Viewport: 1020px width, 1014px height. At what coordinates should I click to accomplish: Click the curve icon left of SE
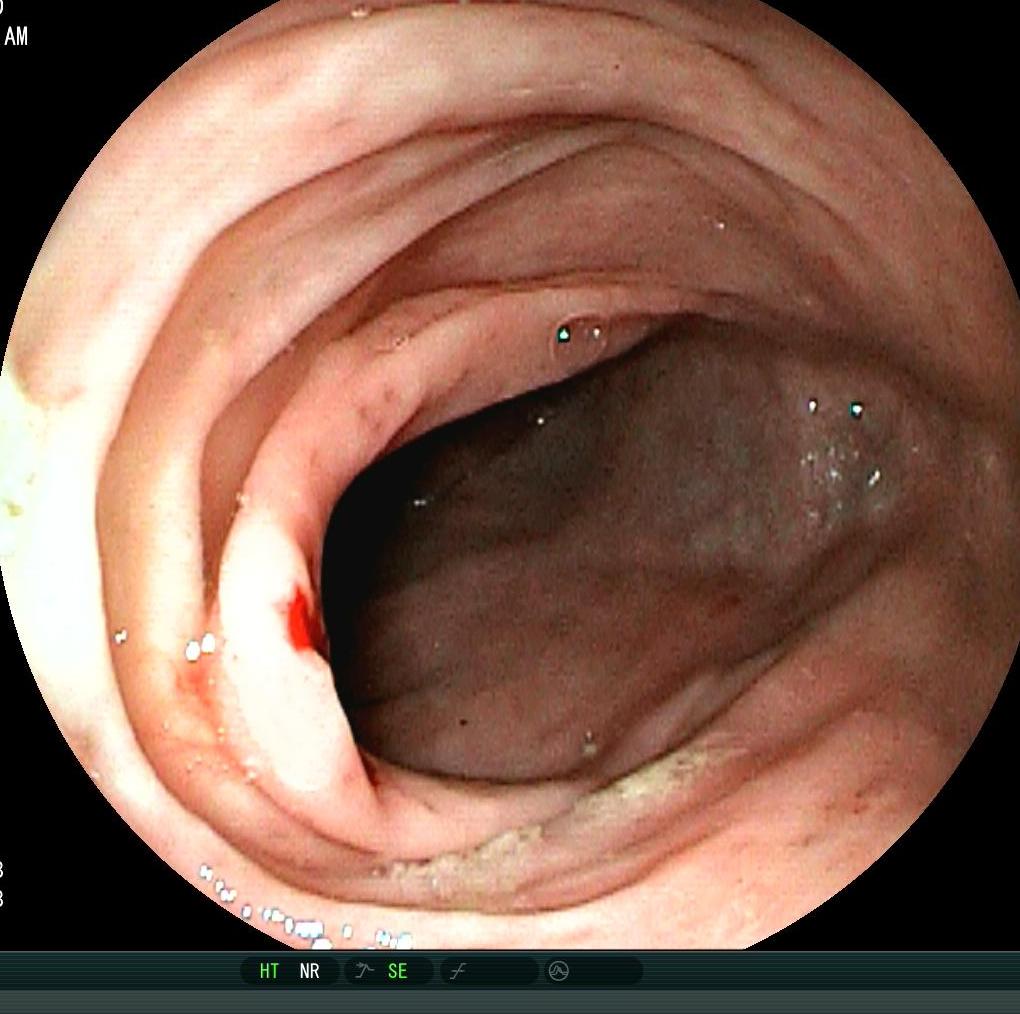pyautogui.click(x=364, y=971)
